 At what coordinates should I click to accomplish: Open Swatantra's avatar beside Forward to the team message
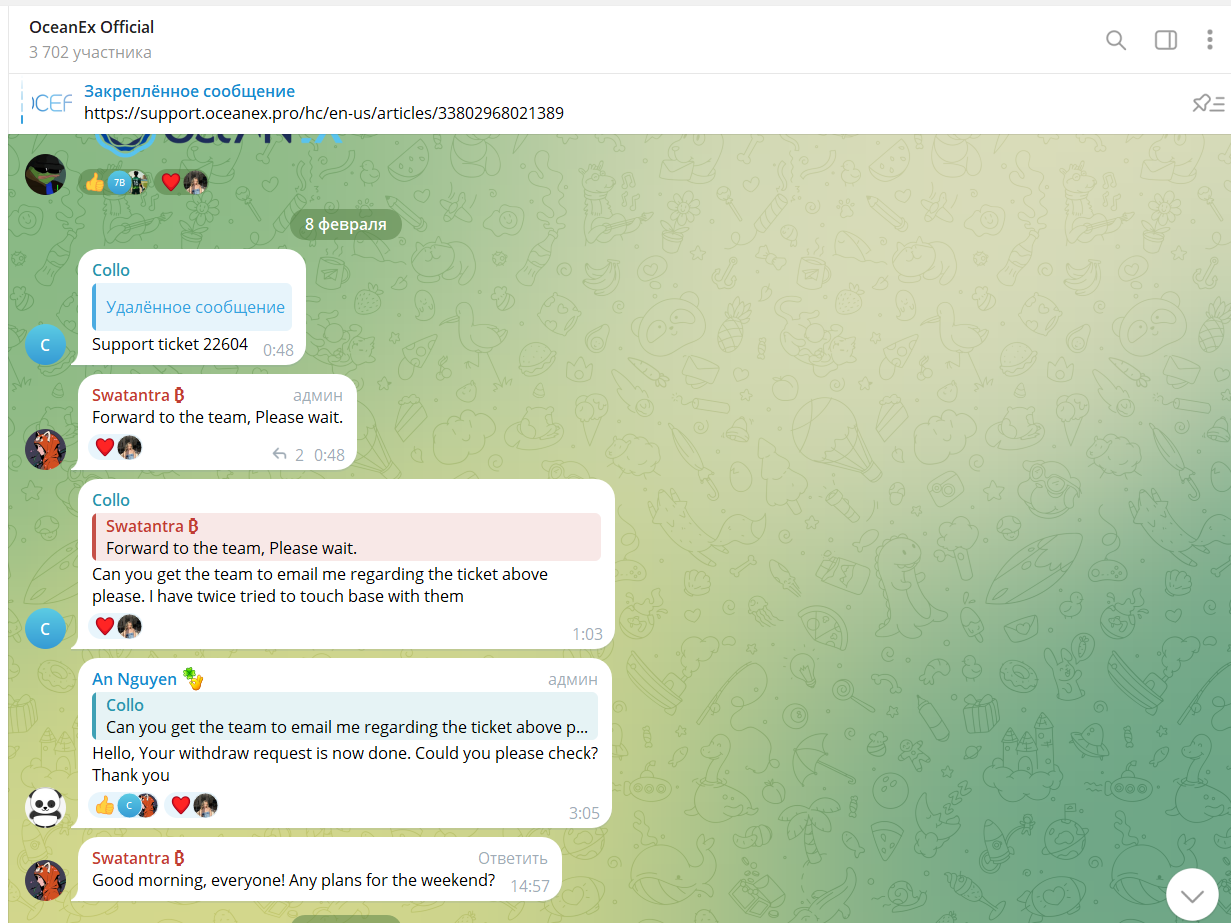(45, 449)
